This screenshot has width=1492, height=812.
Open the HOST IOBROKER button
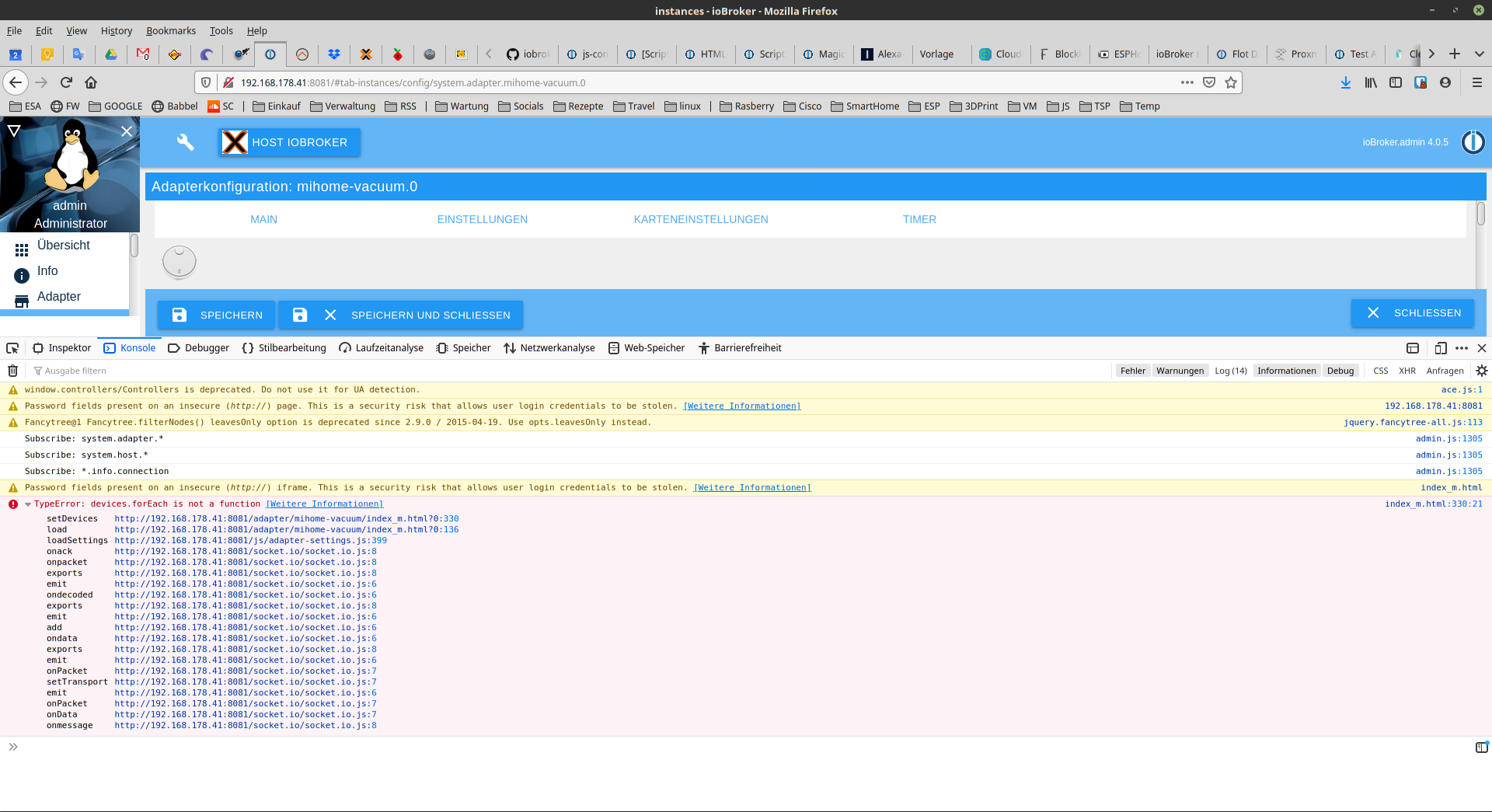coord(290,142)
